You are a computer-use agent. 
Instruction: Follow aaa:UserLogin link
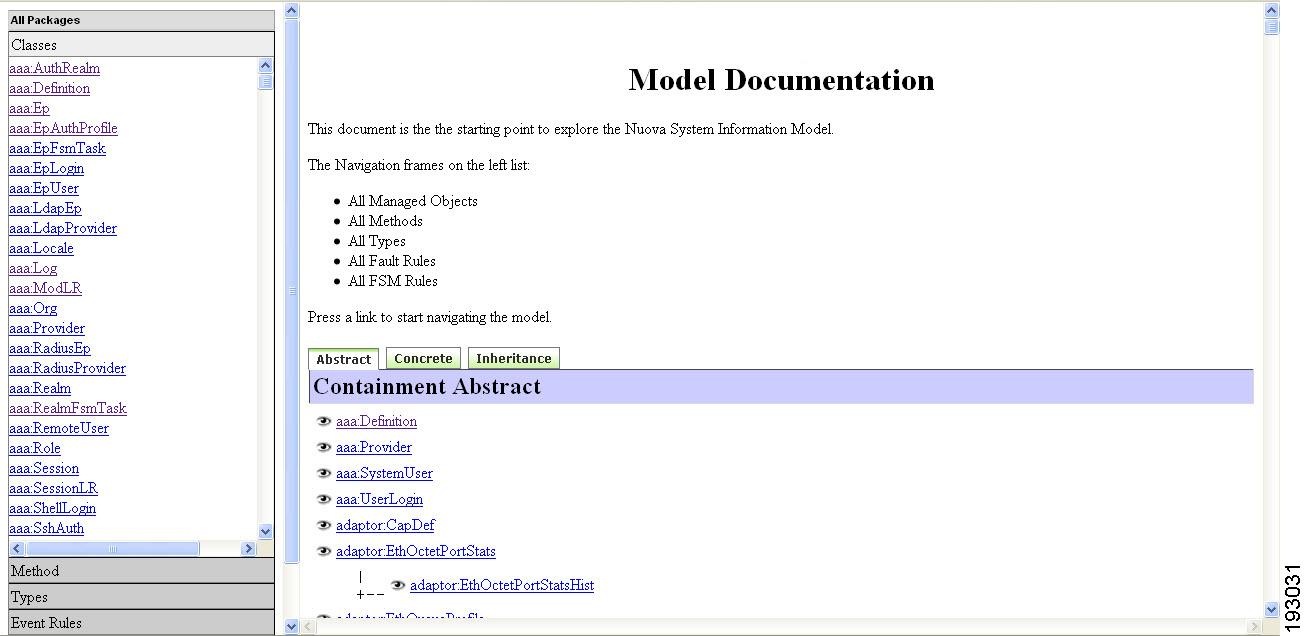click(x=379, y=499)
